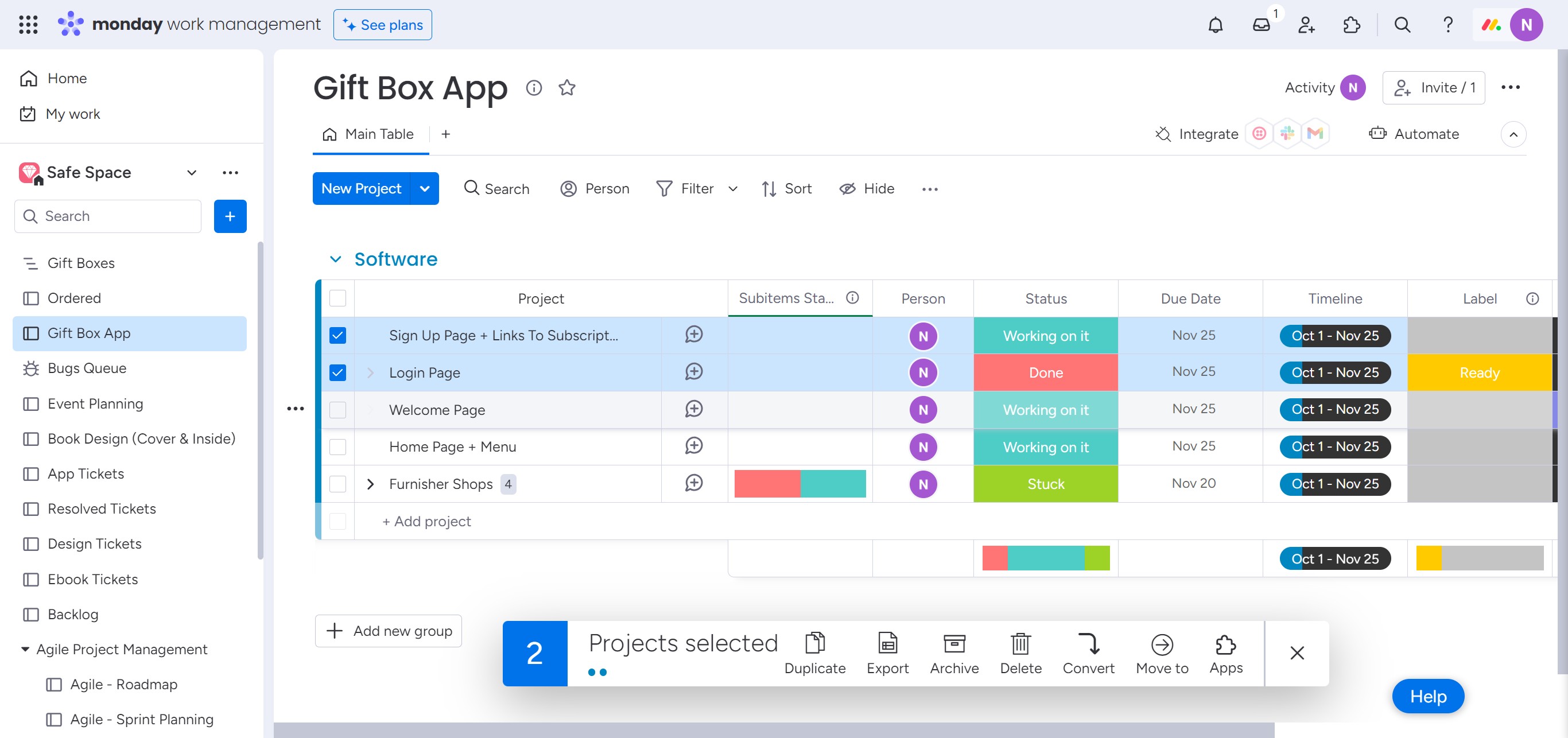Screen dimensions: 1568x738
Task: Open the notifications bell
Action: (x=1215, y=25)
